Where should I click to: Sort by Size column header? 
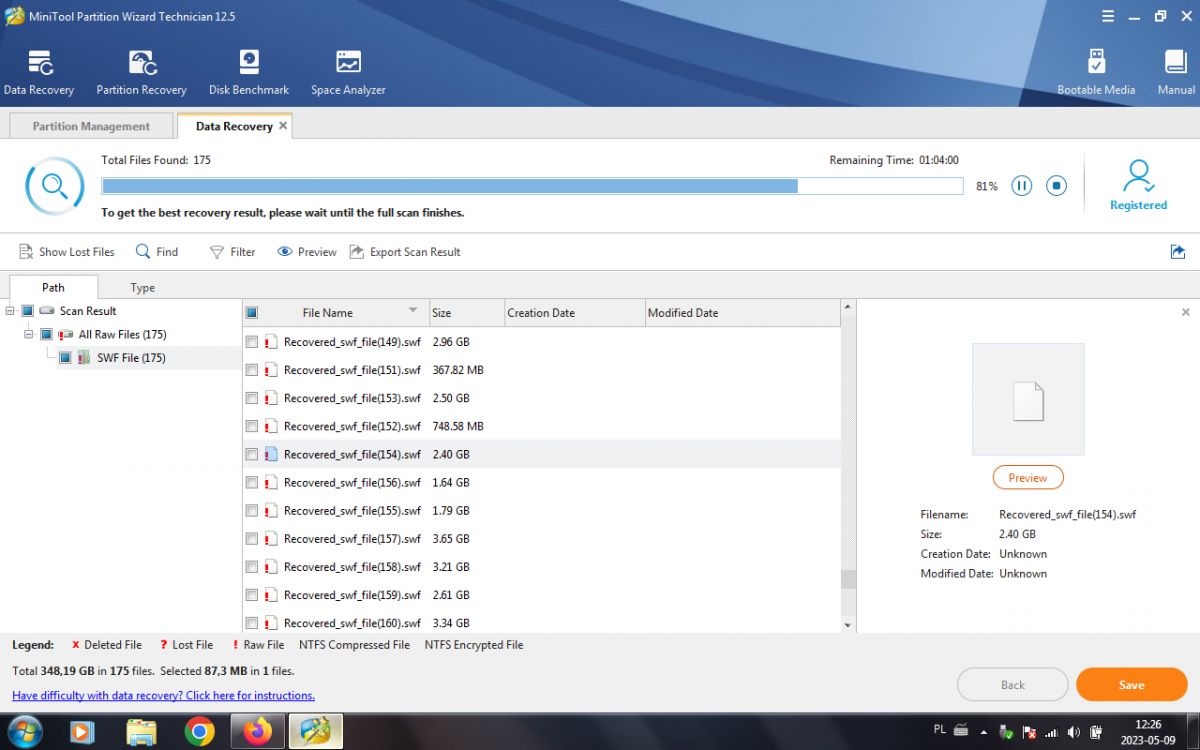pyautogui.click(x=467, y=313)
